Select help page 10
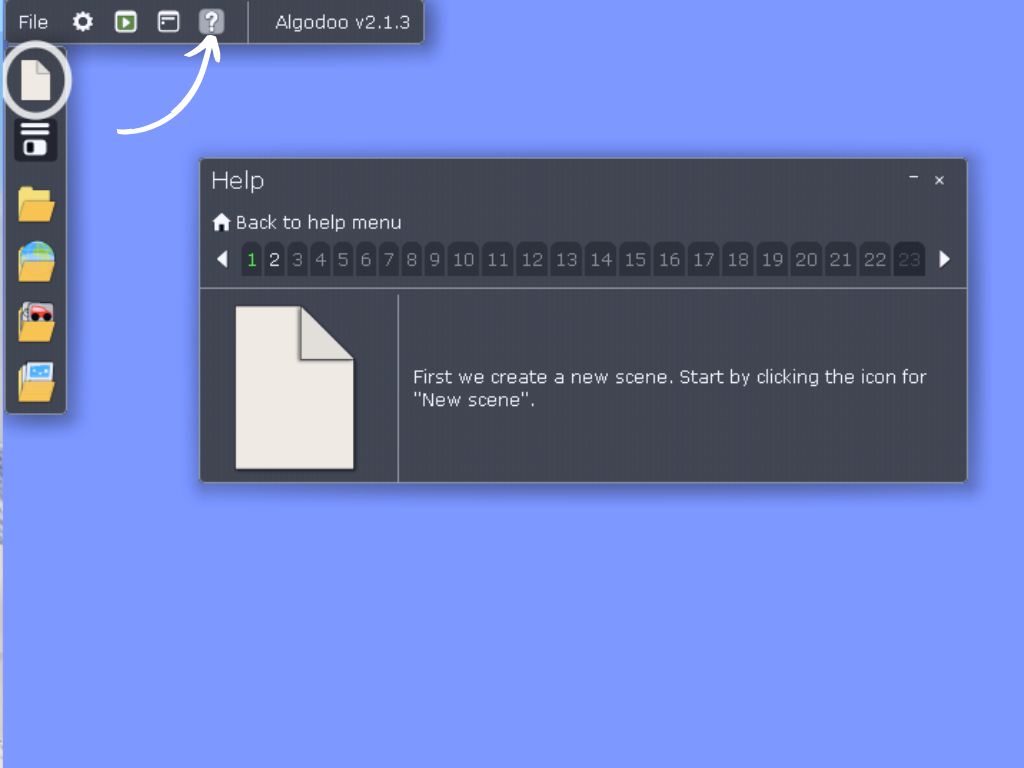 click(x=463, y=259)
